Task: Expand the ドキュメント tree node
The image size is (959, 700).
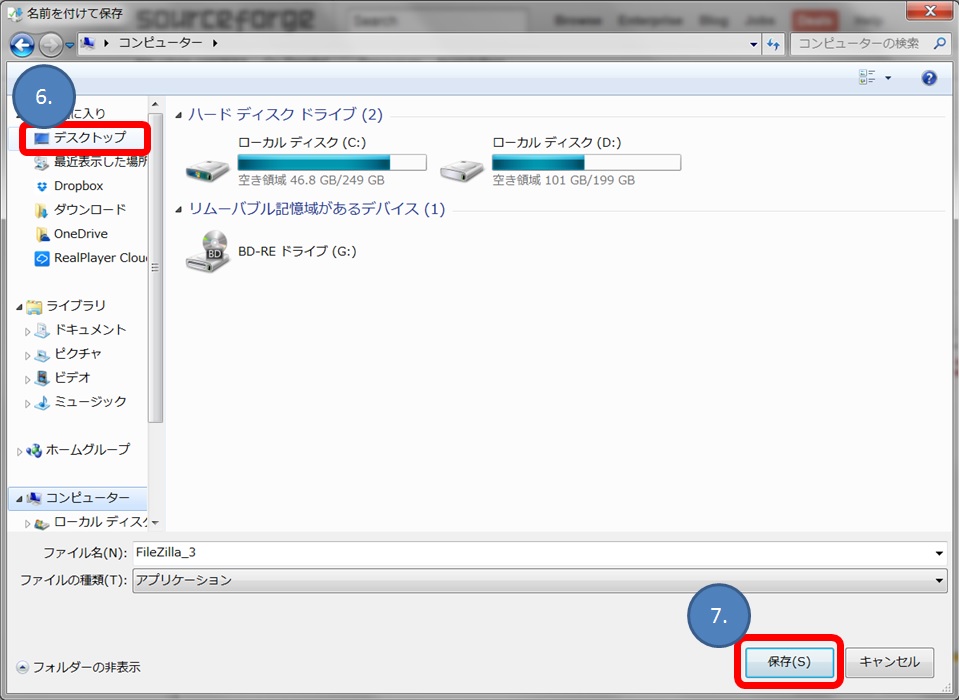Action: click(x=28, y=330)
